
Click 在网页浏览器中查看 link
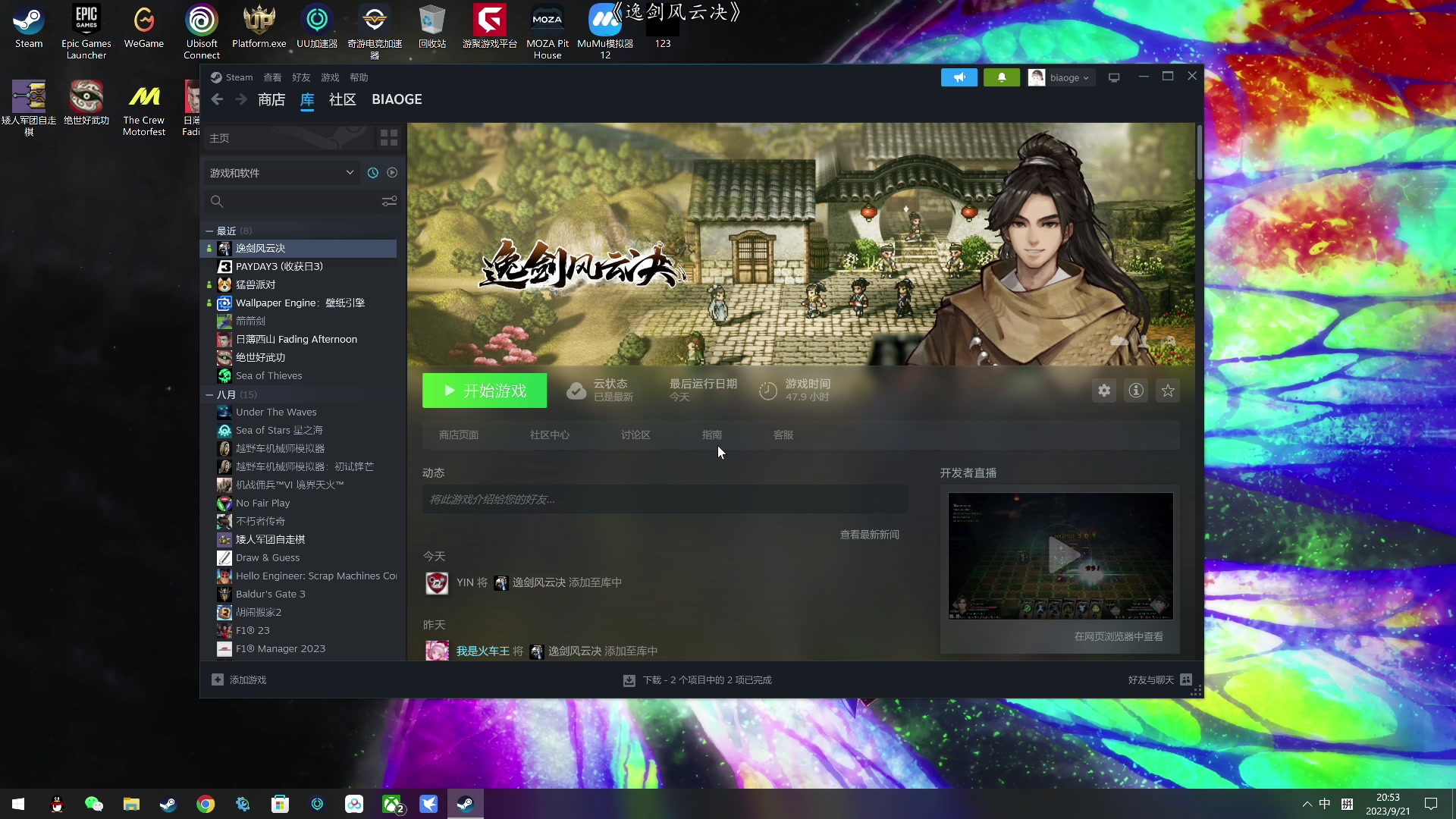point(1119,636)
